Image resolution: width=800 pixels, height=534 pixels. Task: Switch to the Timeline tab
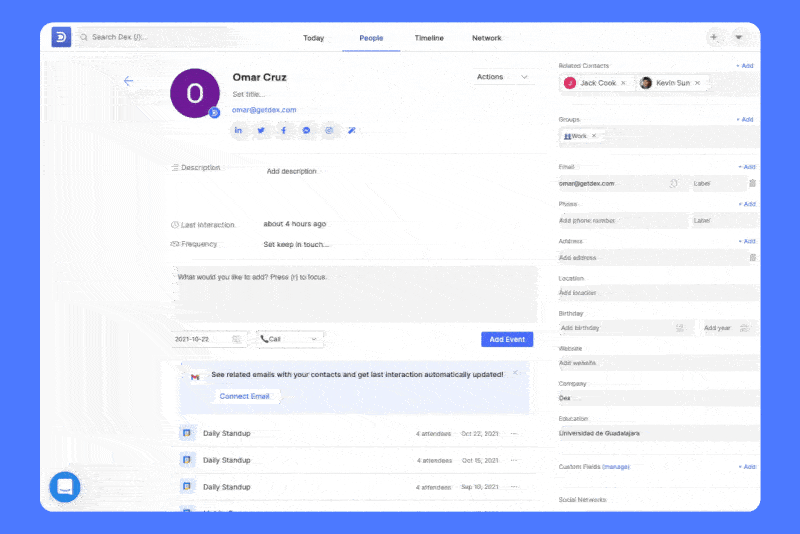tap(429, 38)
